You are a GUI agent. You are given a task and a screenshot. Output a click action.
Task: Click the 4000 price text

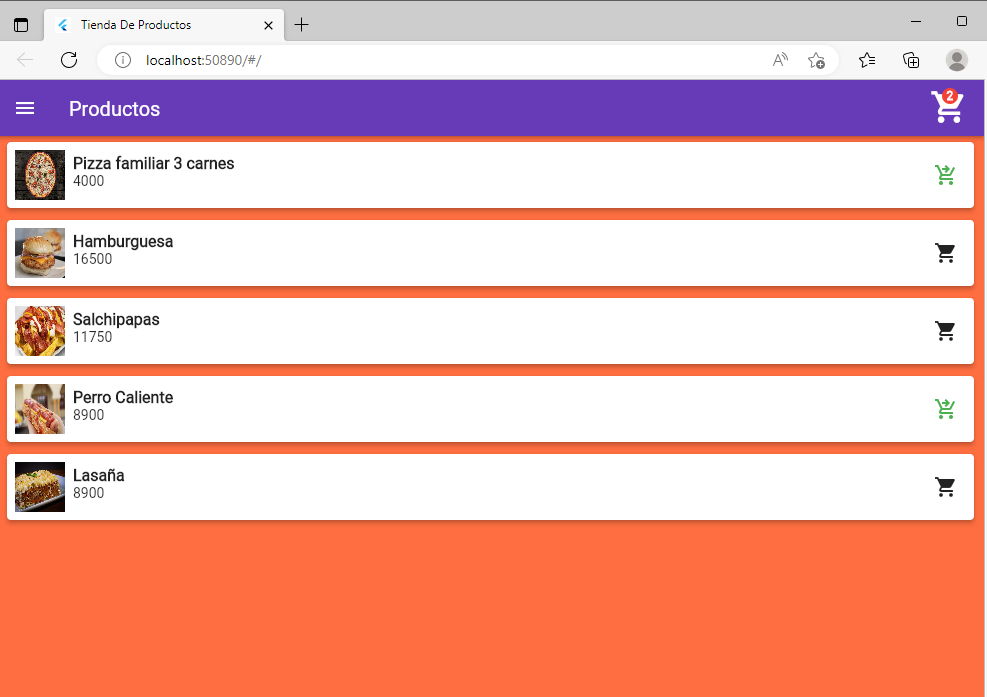tap(89, 181)
